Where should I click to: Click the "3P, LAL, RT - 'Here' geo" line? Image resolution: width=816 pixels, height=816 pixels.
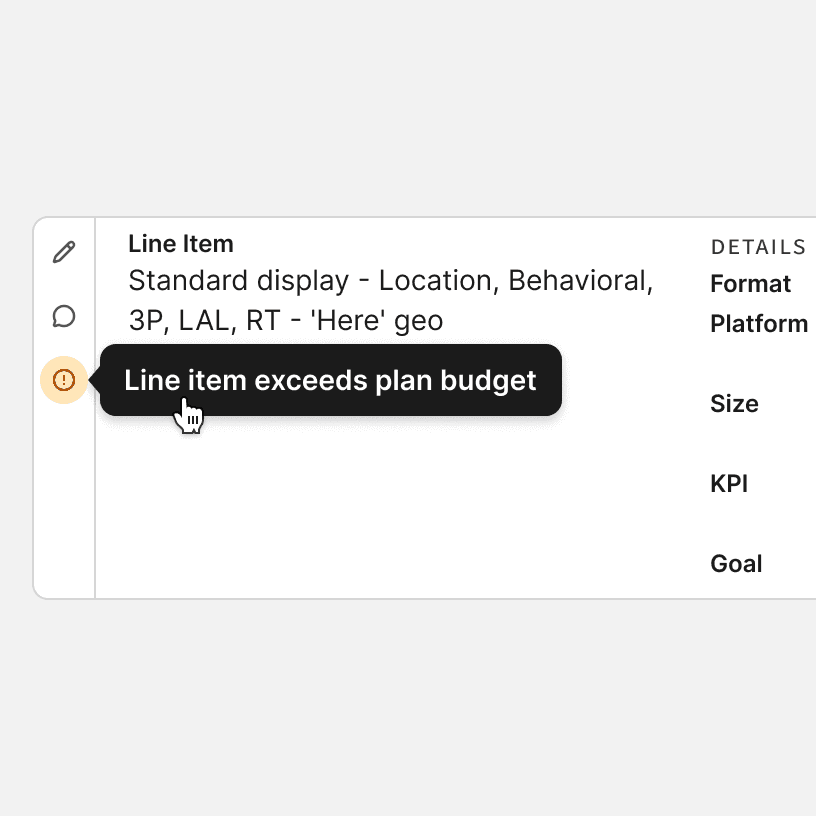click(285, 321)
